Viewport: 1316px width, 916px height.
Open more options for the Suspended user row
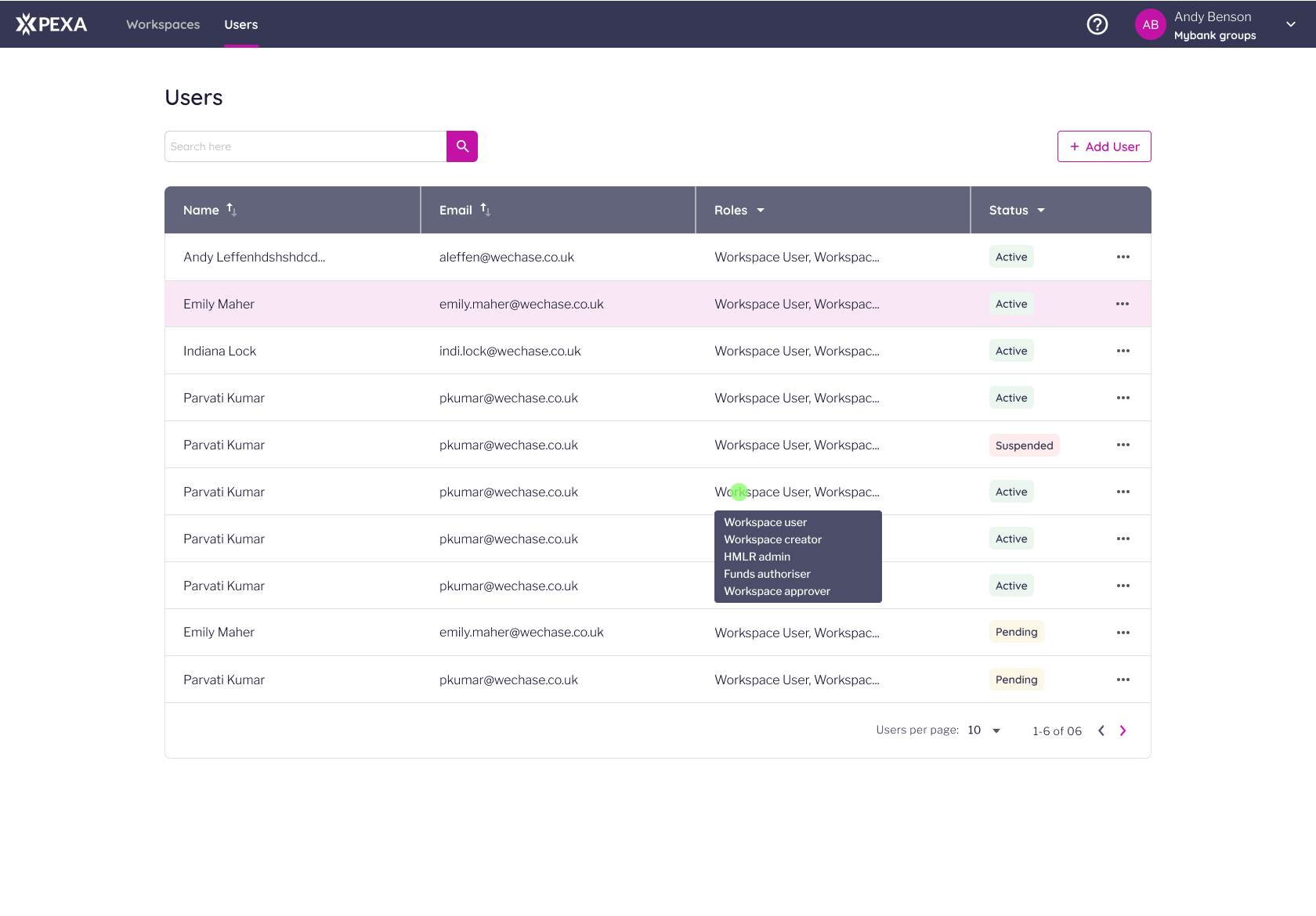1123,445
